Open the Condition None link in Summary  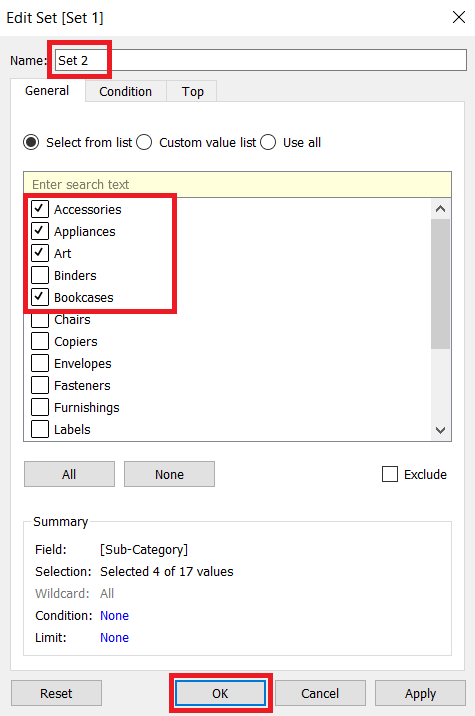coord(114,616)
